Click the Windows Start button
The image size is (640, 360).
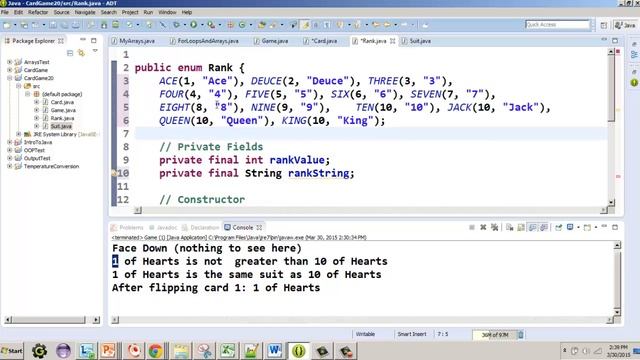click(12, 351)
